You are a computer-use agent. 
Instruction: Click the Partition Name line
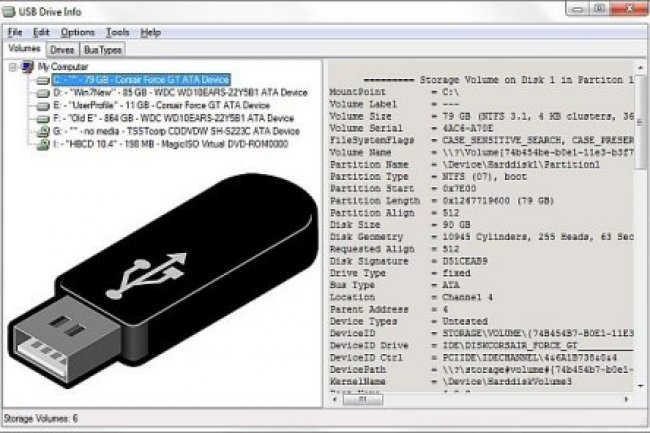point(465,164)
